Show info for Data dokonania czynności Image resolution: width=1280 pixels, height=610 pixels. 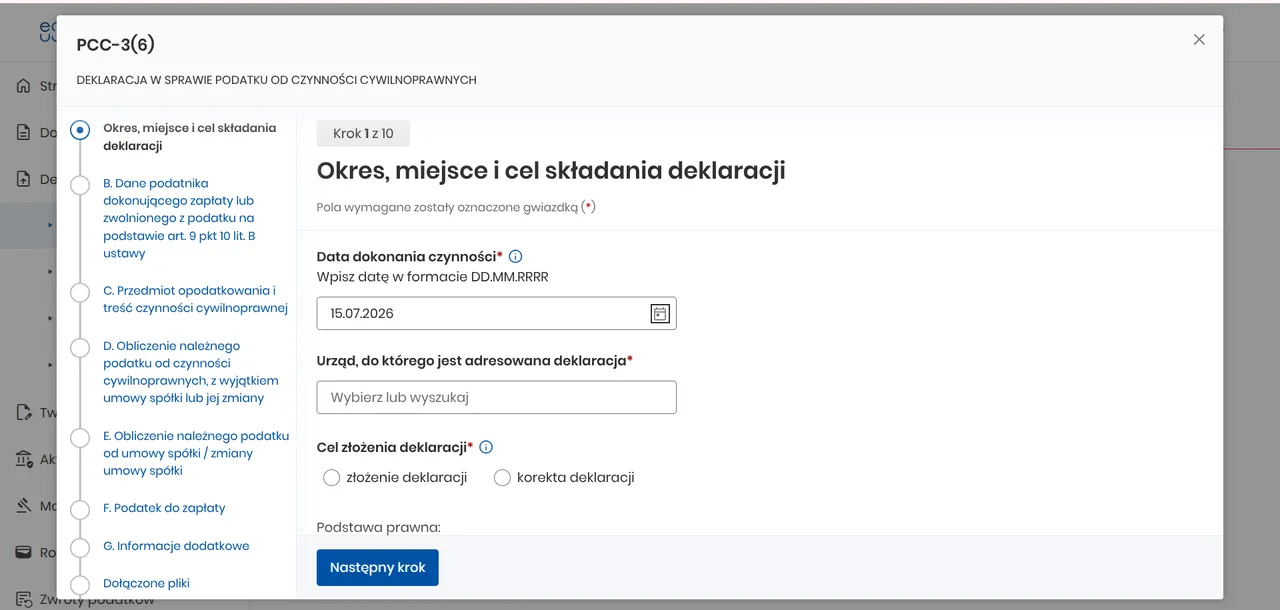click(x=516, y=257)
